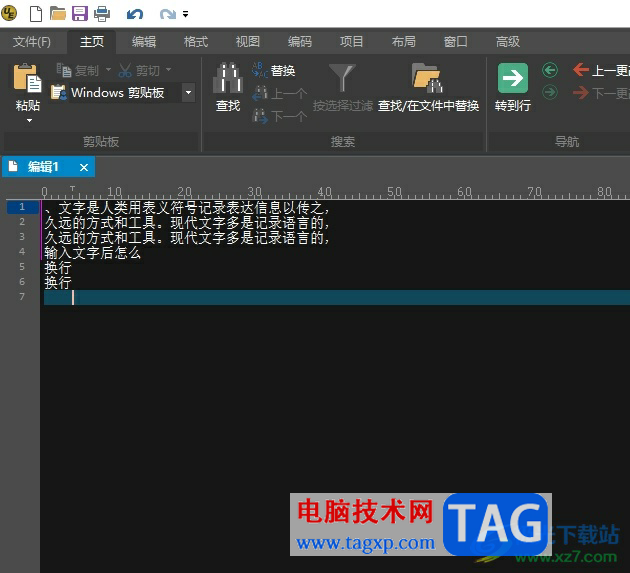
Task: Undo with the blue back arrow
Action: click(x=135, y=14)
